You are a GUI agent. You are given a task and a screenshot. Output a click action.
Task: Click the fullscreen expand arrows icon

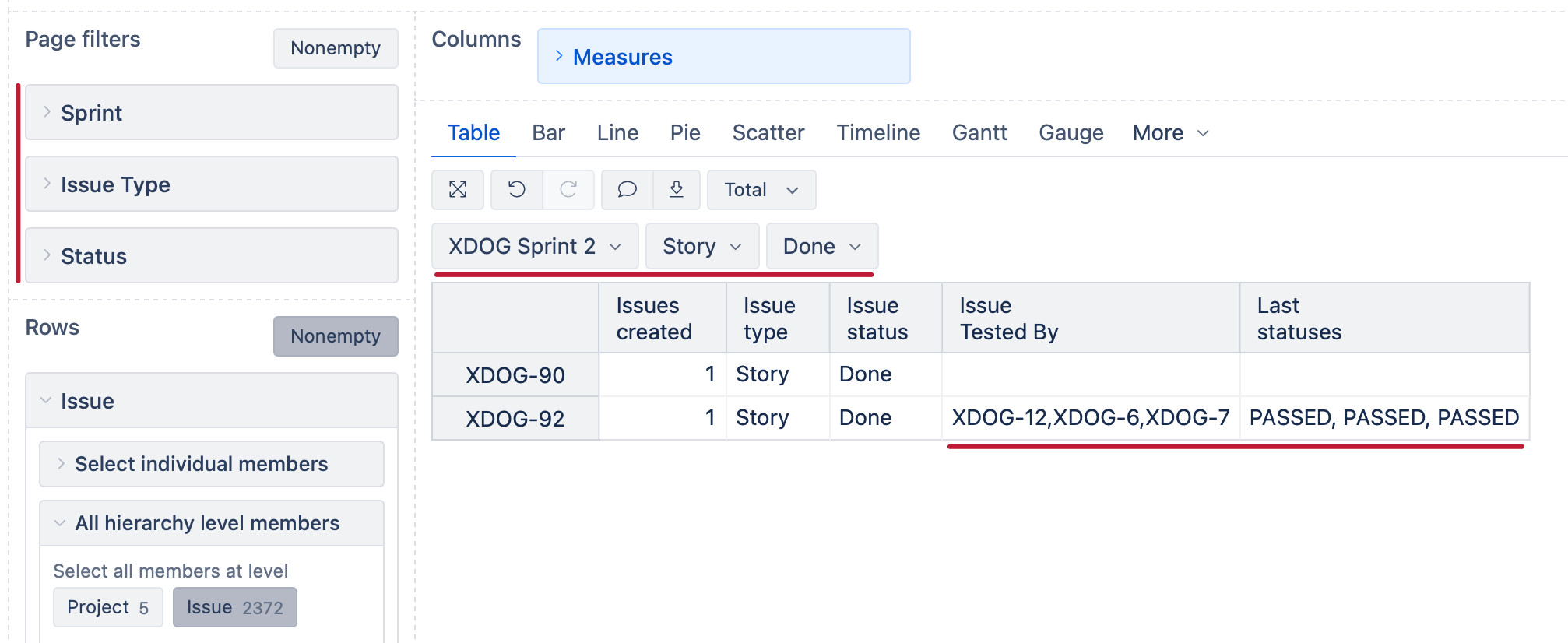[458, 190]
